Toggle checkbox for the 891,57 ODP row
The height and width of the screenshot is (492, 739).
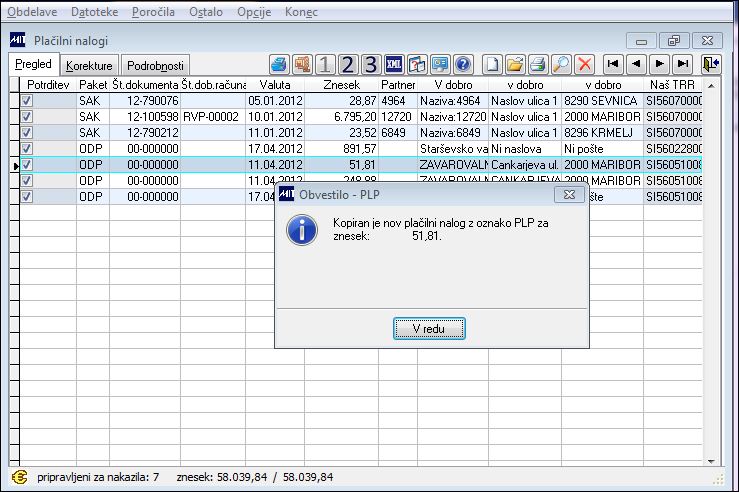(27, 148)
